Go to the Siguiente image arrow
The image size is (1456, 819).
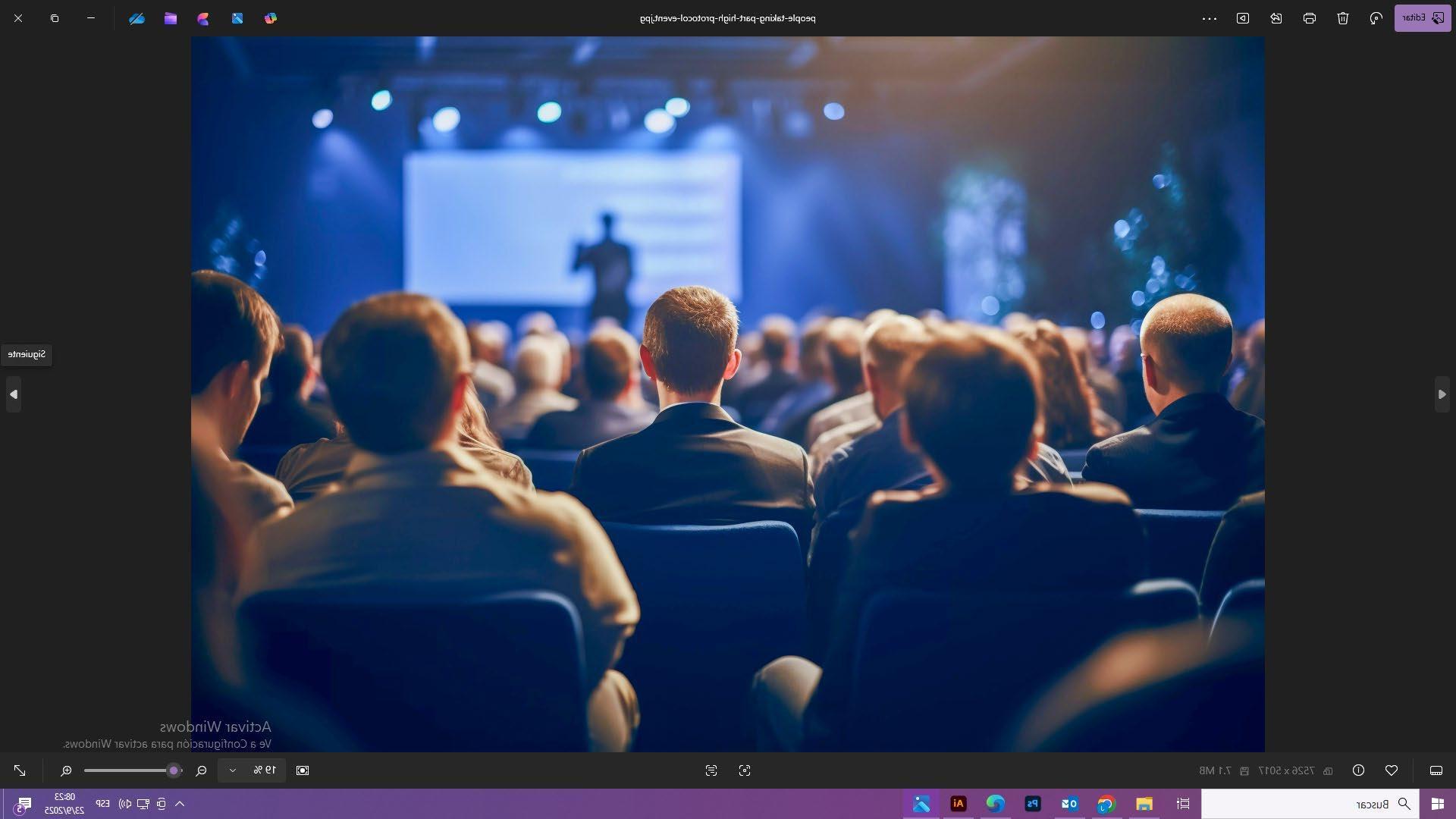coord(13,394)
